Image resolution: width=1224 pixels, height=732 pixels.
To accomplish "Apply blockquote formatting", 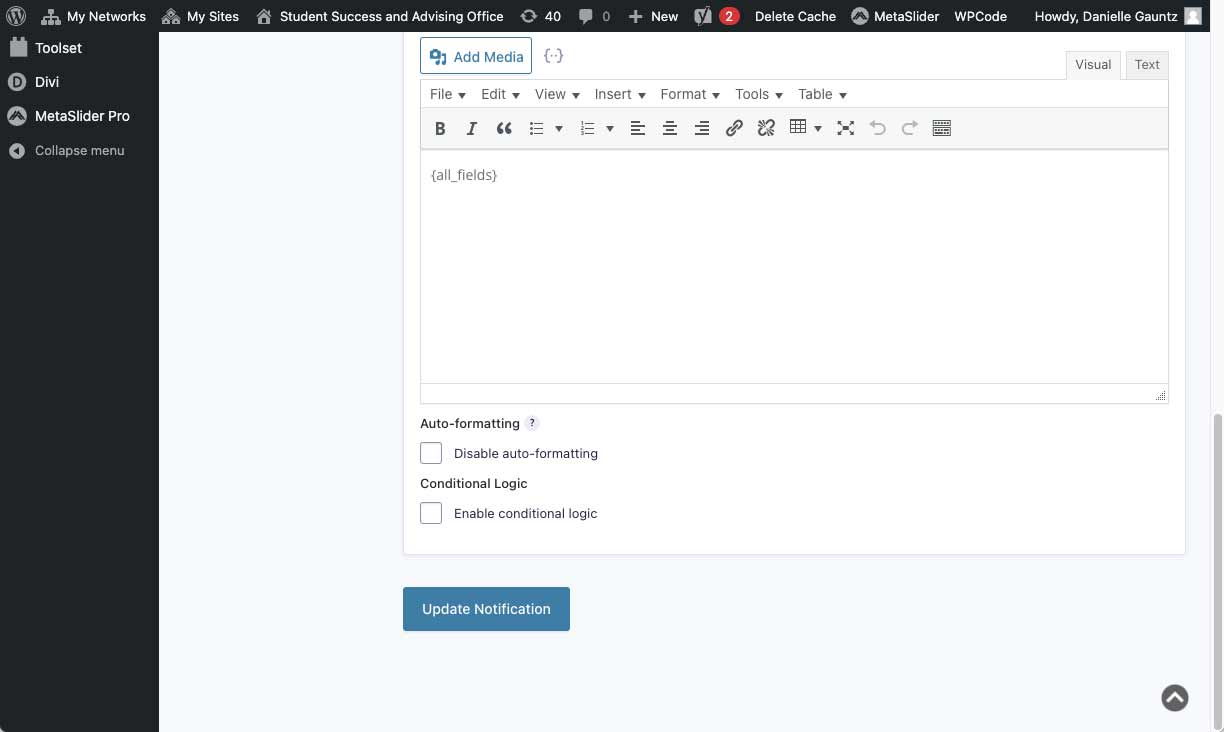I will pyautogui.click(x=504, y=128).
